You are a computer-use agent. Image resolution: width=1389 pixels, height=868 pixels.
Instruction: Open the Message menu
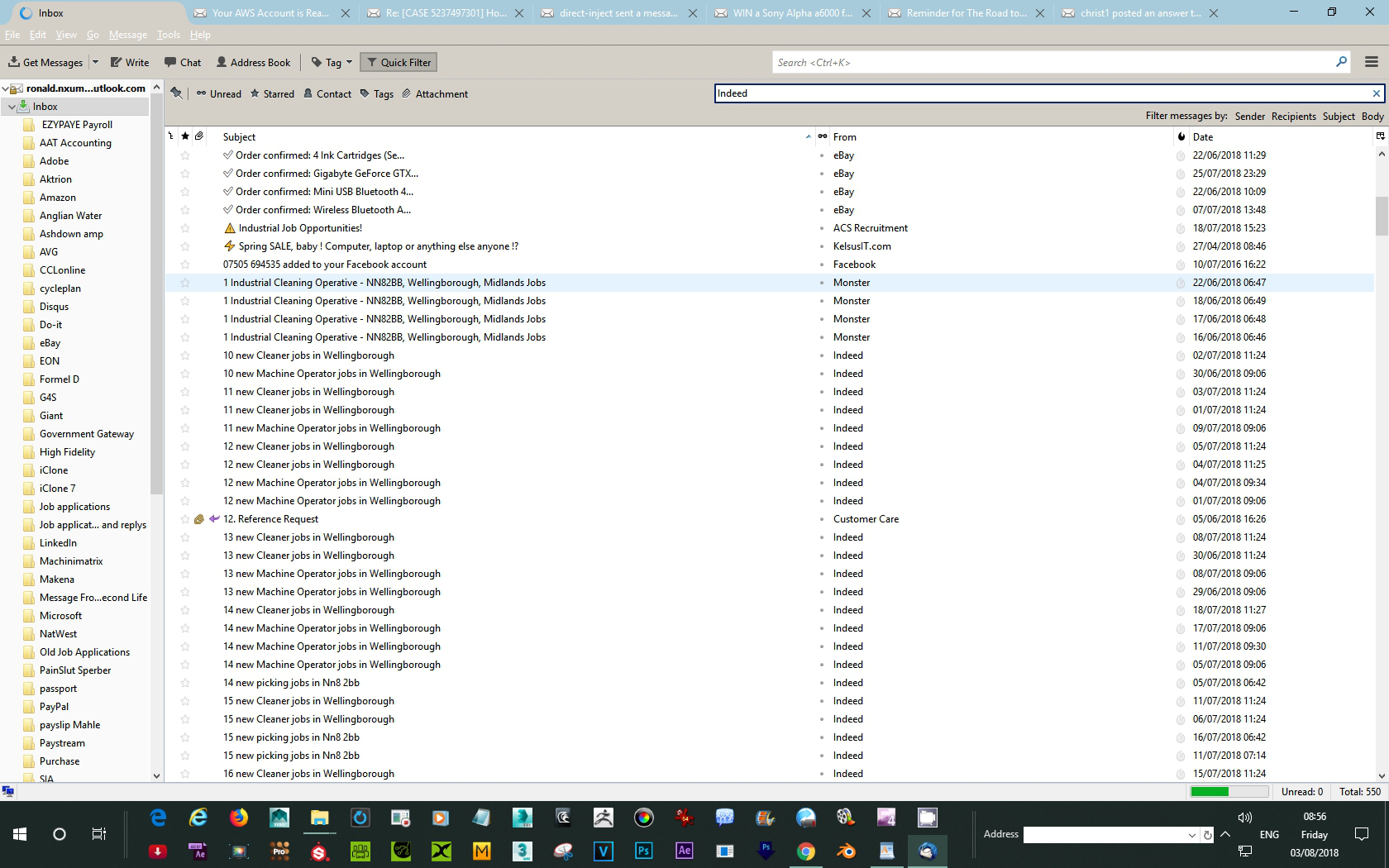pyautogui.click(x=128, y=35)
